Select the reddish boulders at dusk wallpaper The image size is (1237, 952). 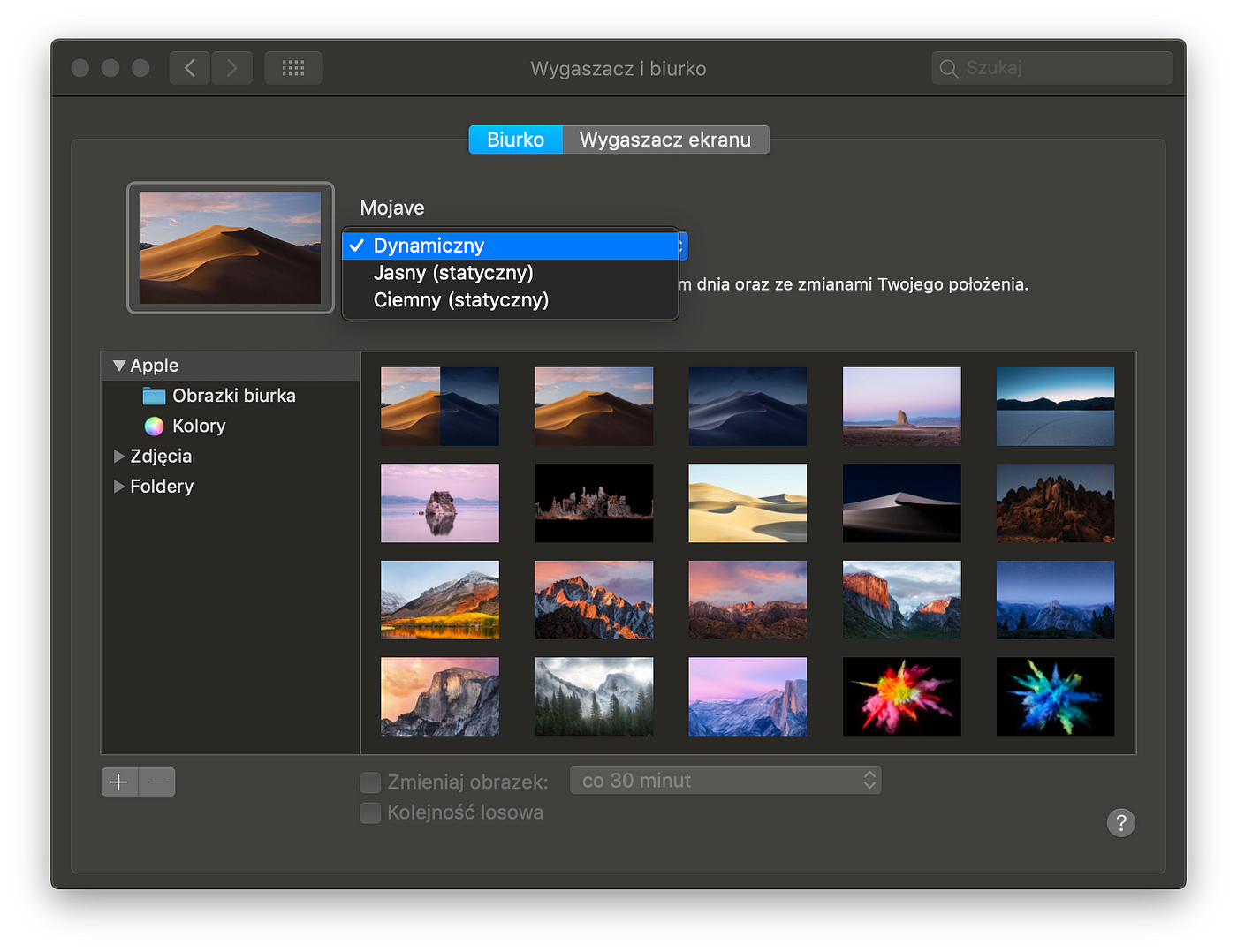(1055, 503)
